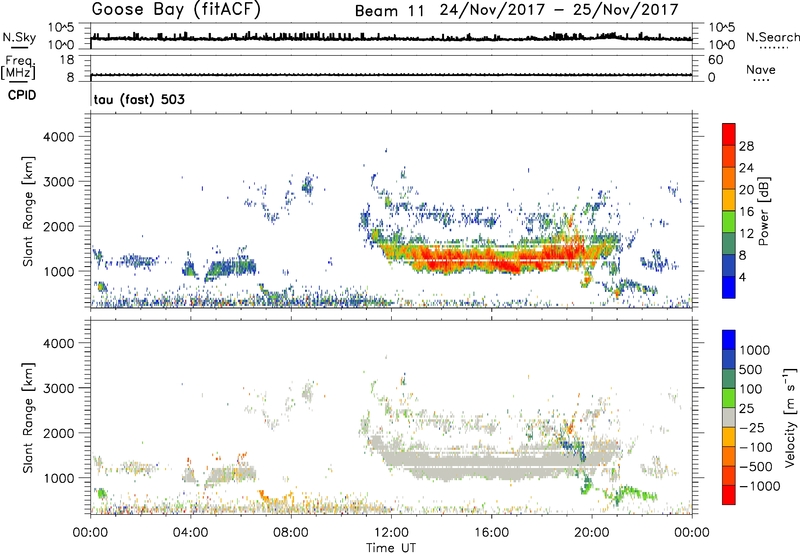Click the "28" power colorbar value
The height and width of the screenshot is (554, 800).
[746, 146]
